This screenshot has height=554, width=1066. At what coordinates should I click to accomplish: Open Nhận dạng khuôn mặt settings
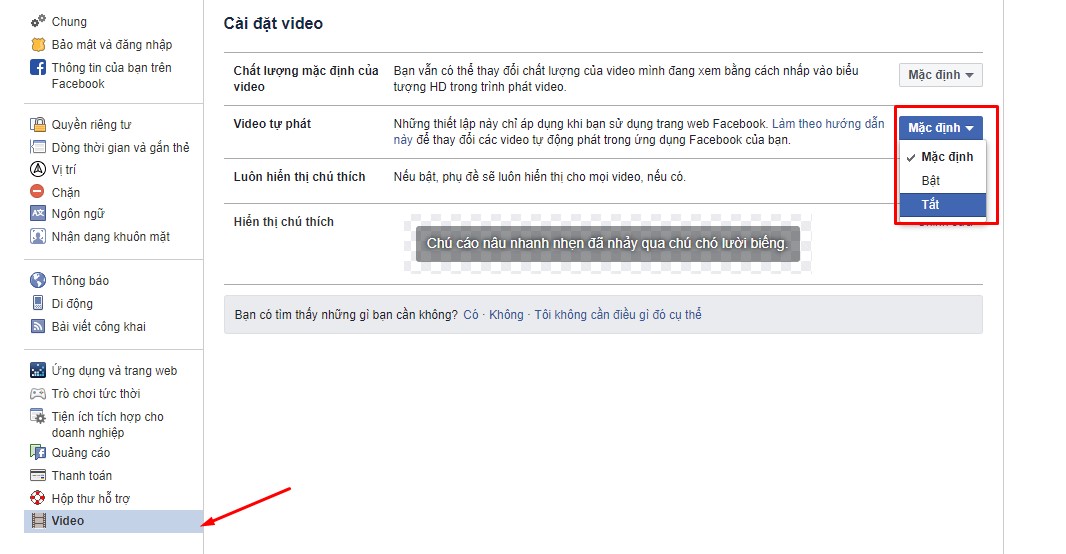[111, 237]
